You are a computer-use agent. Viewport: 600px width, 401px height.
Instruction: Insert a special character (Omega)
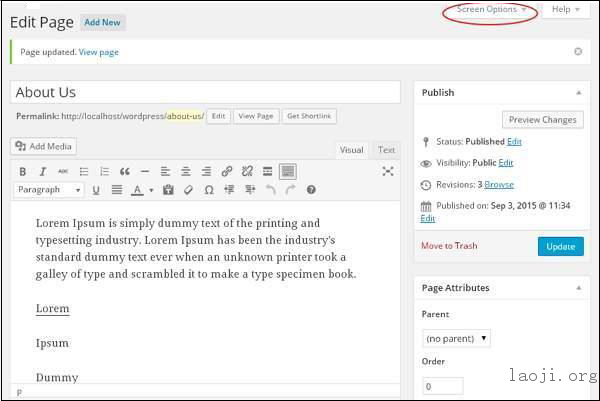coord(209,190)
